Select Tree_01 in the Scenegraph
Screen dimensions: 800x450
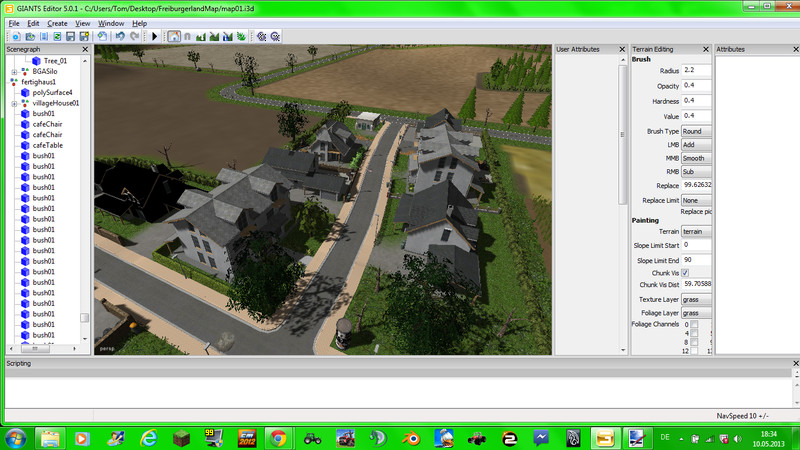(55, 61)
